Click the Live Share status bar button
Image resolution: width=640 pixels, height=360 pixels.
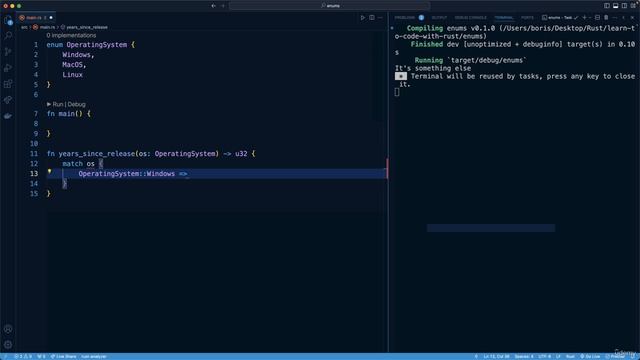pyautogui.click(x=63, y=356)
